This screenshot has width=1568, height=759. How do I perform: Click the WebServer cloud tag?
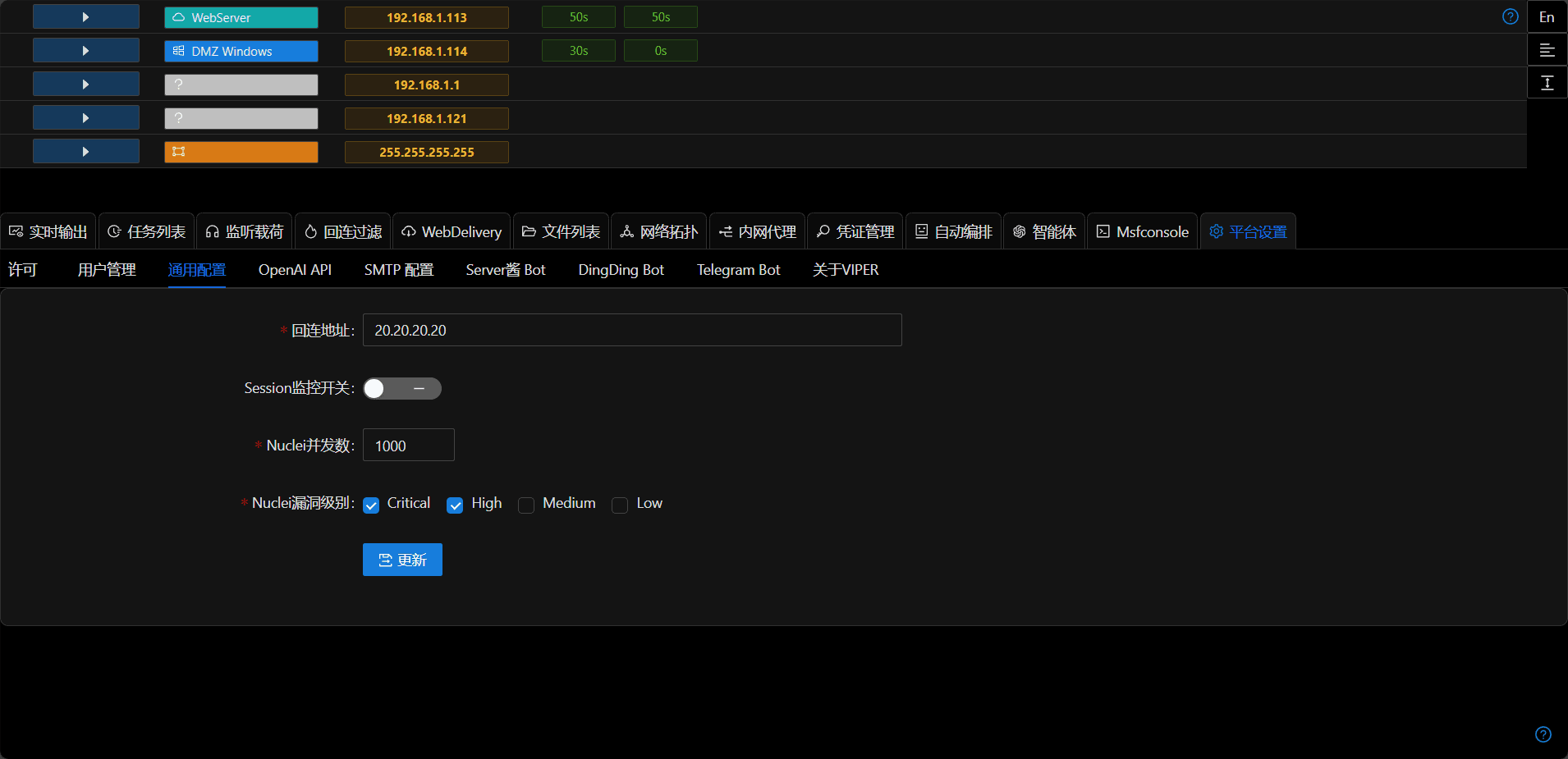tap(241, 17)
